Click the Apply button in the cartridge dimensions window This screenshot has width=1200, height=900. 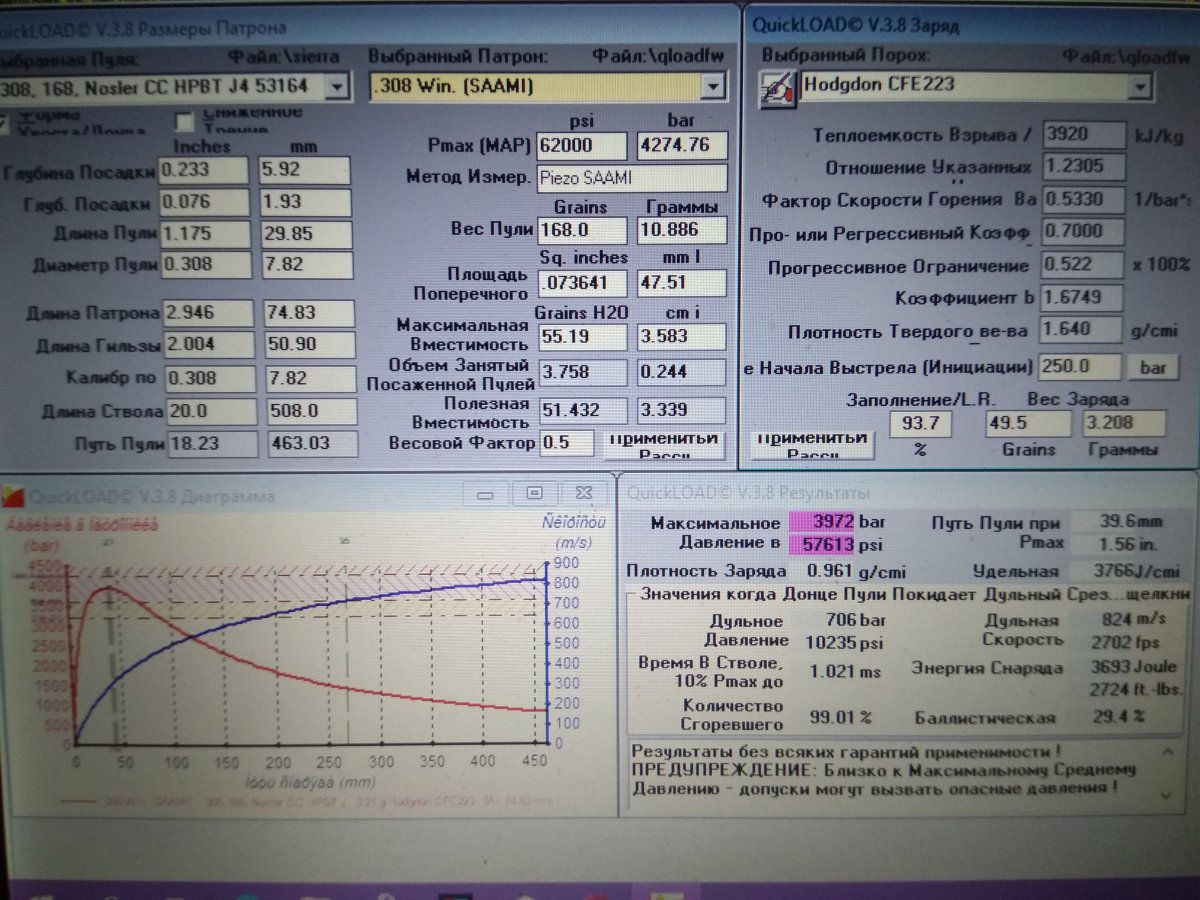point(664,446)
